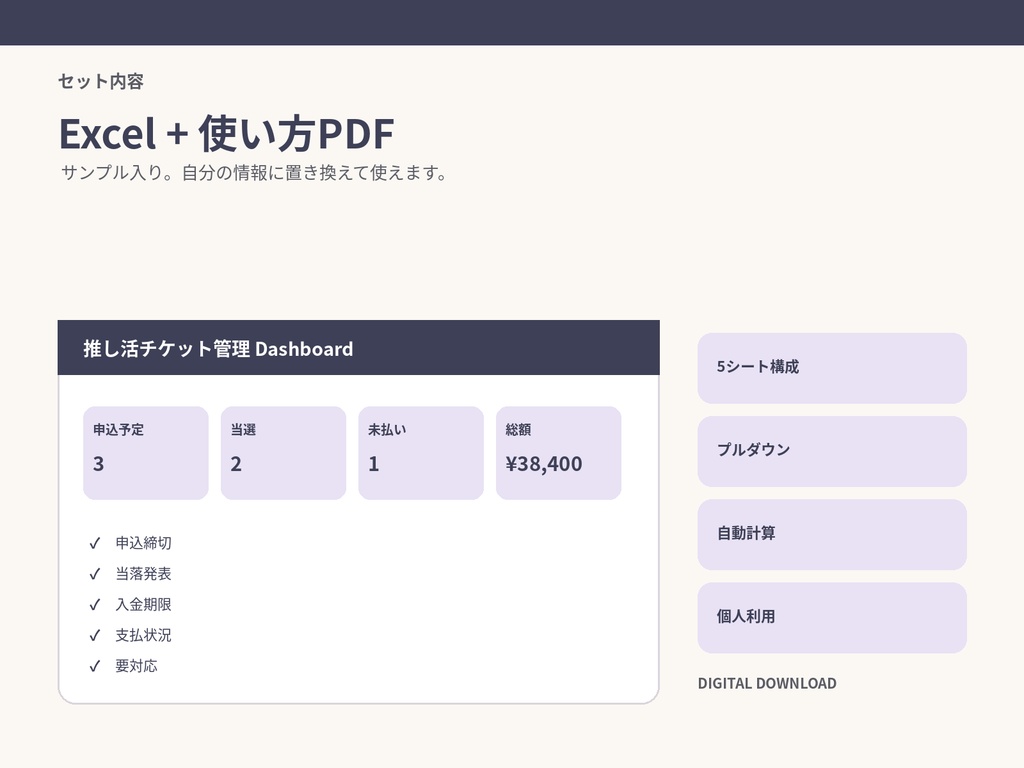
Task: Click the Excel + 使い方PDF heading
Action: 227,134
